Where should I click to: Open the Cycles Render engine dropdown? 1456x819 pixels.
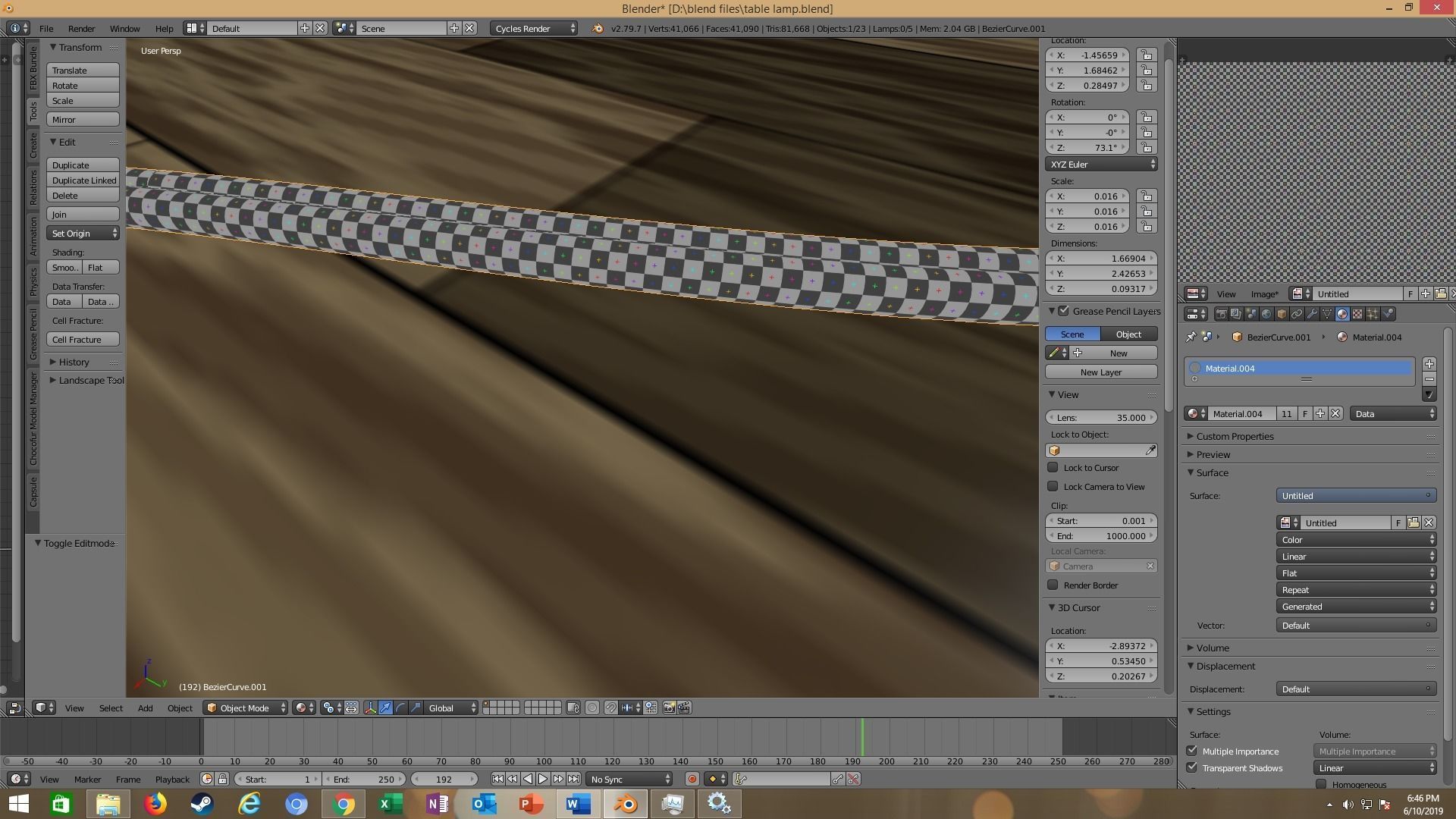[x=534, y=28]
